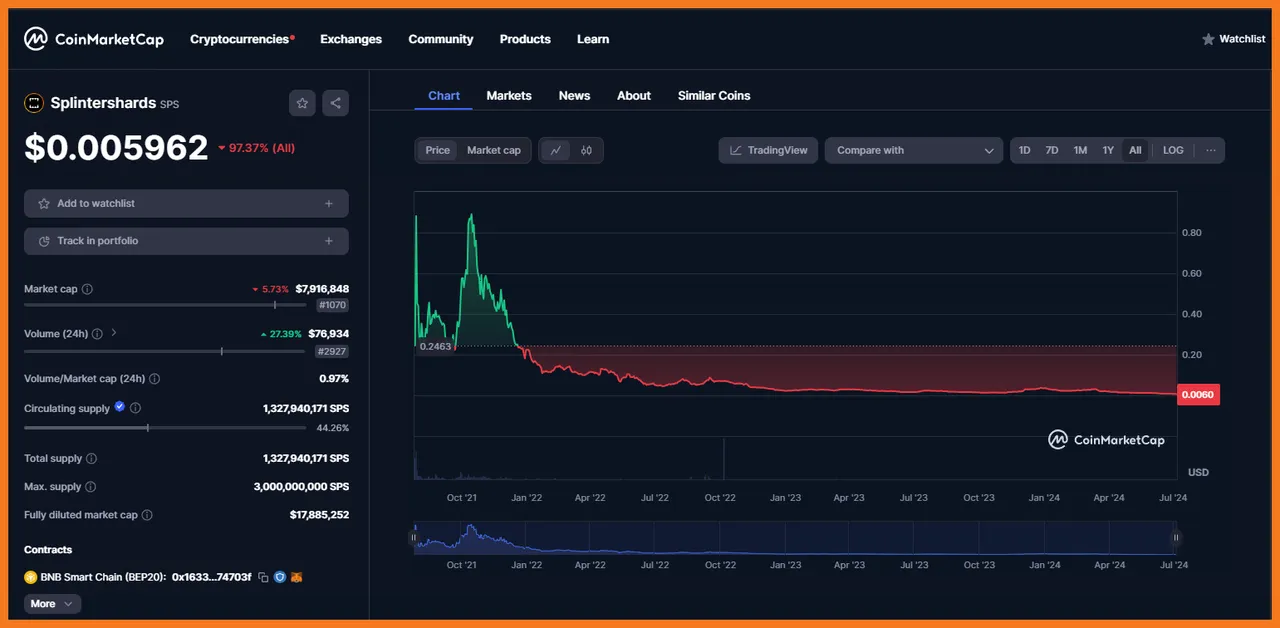Switch to candlestick chart icon
This screenshot has height=628, width=1280.
coord(587,151)
